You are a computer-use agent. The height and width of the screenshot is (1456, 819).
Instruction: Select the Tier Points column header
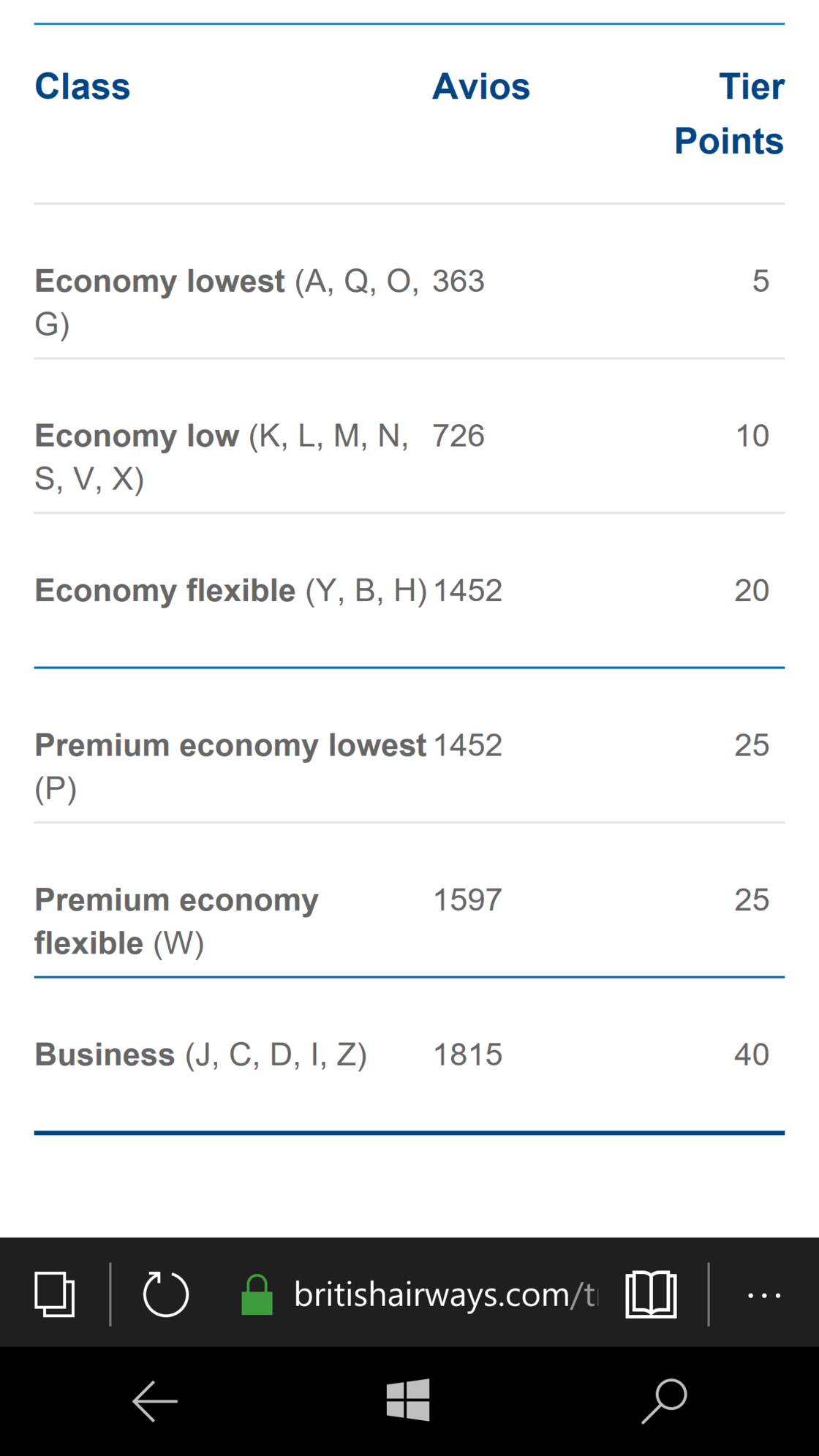point(729,113)
